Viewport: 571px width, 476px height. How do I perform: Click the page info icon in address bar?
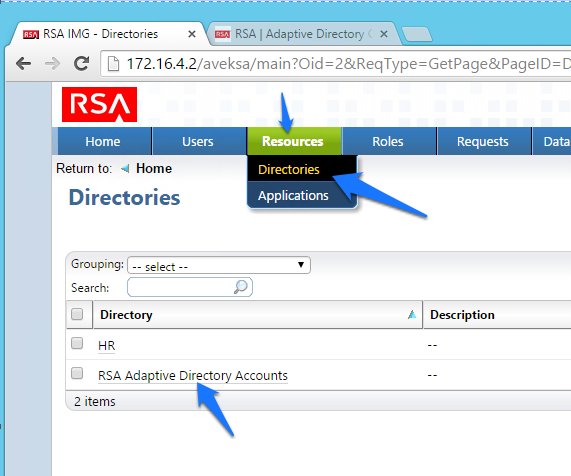click(x=113, y=64)
